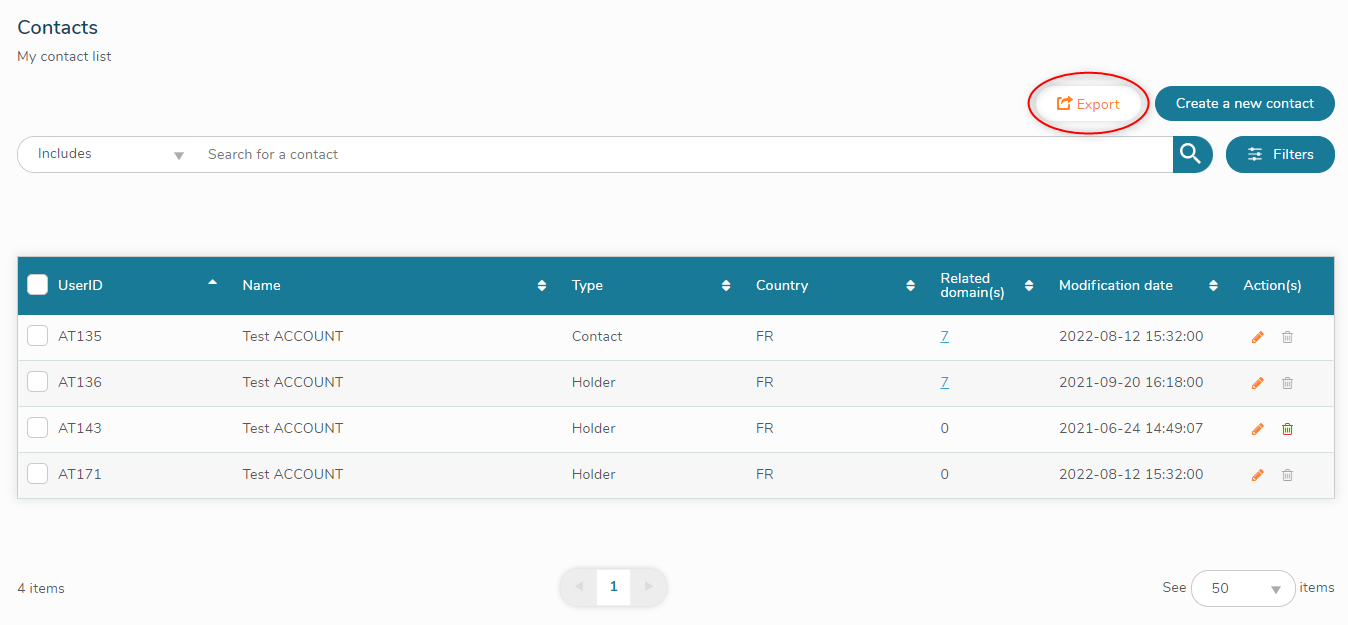Click the search magnifying glass icon

pos(1191,154)
